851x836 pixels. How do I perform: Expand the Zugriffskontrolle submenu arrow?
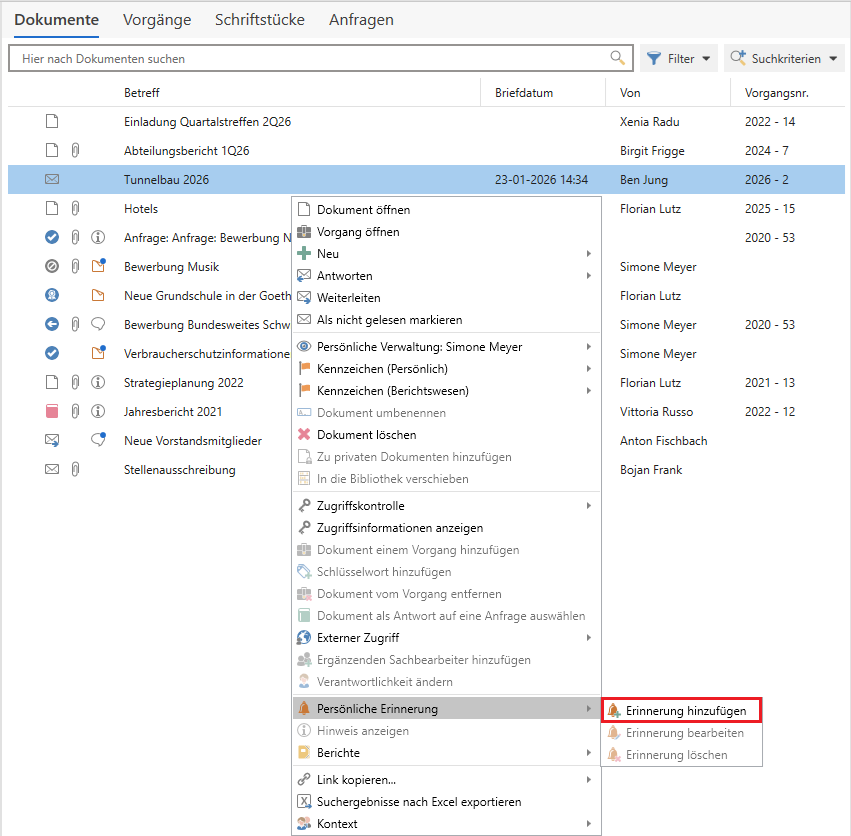(x=589, y=505)
